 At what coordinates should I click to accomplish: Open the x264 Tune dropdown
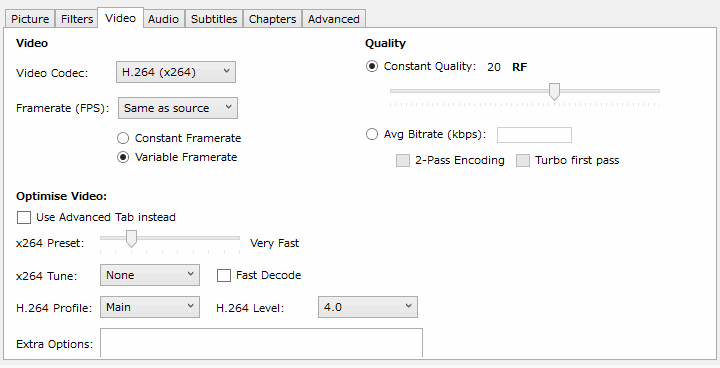pyautogui.click(x=150, y=275)
